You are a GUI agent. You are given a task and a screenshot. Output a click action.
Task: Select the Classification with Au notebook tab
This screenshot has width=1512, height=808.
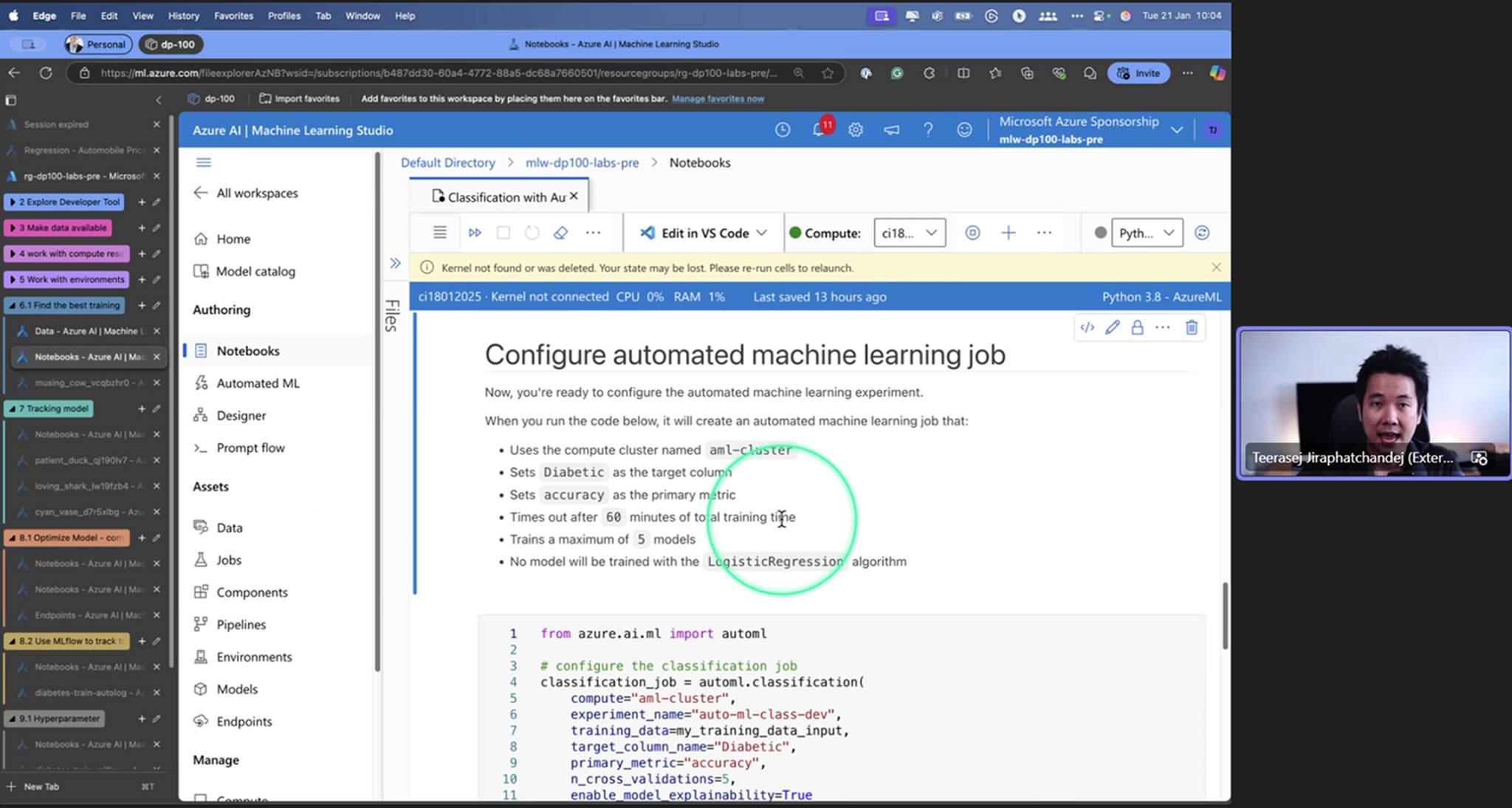(499, 196)
